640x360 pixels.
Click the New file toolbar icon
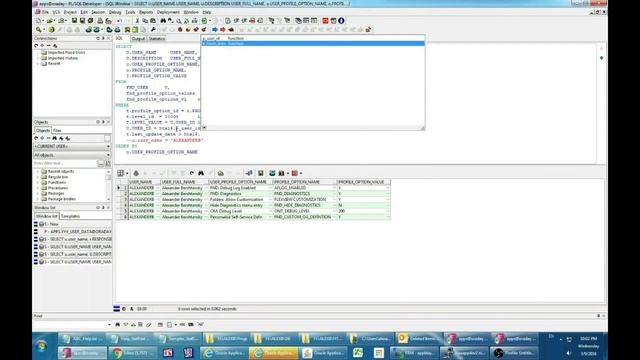[39, 20]
